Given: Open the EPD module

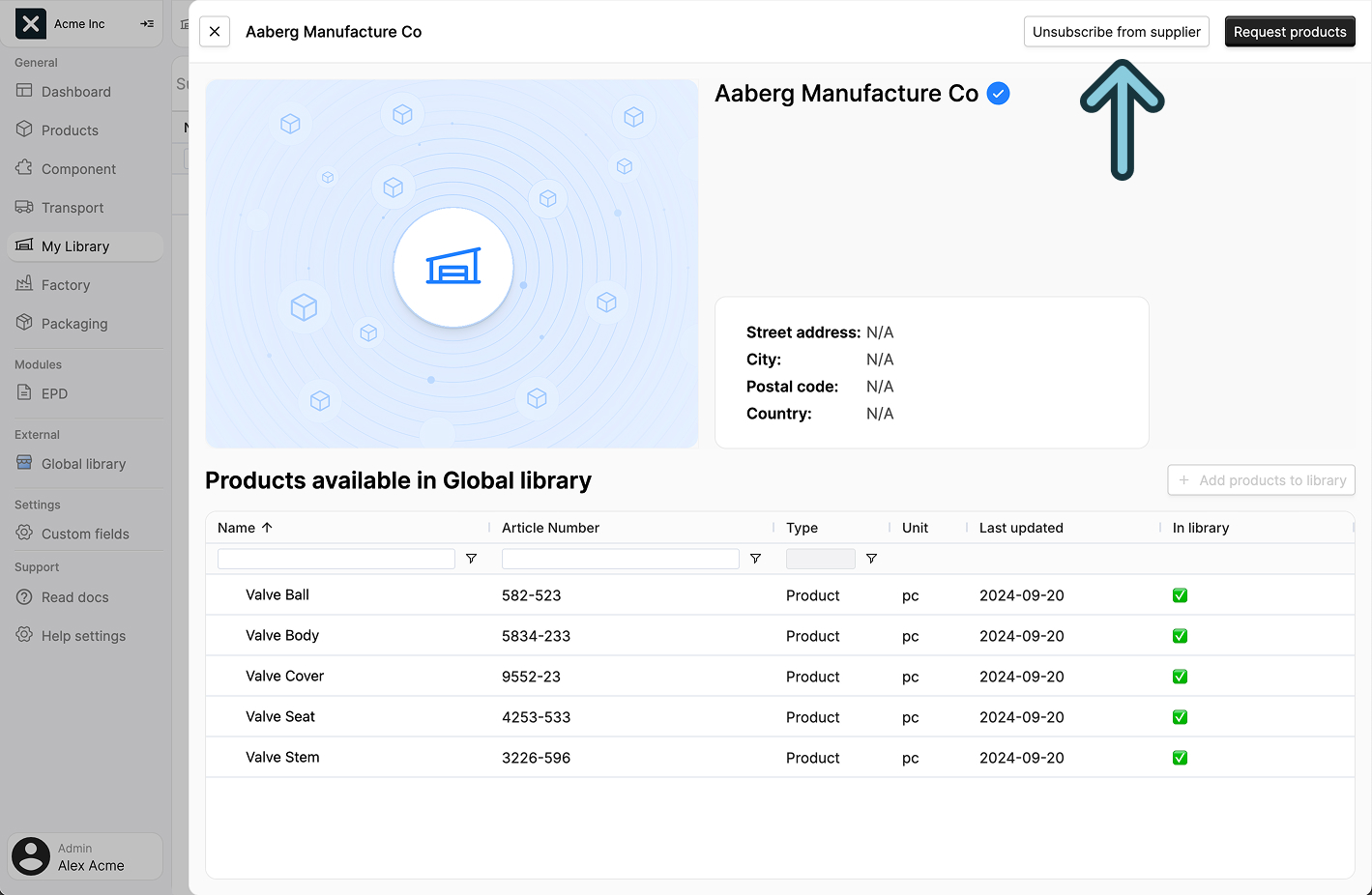Looking at the screenshot, I should (54, 393).
